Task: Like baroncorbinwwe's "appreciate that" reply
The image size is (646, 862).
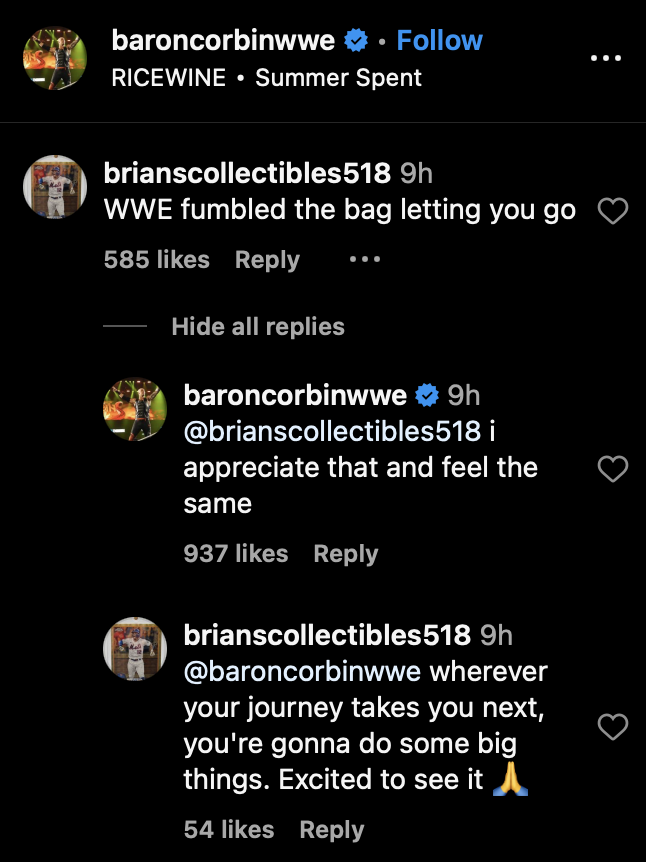Action: coord(611,468)
